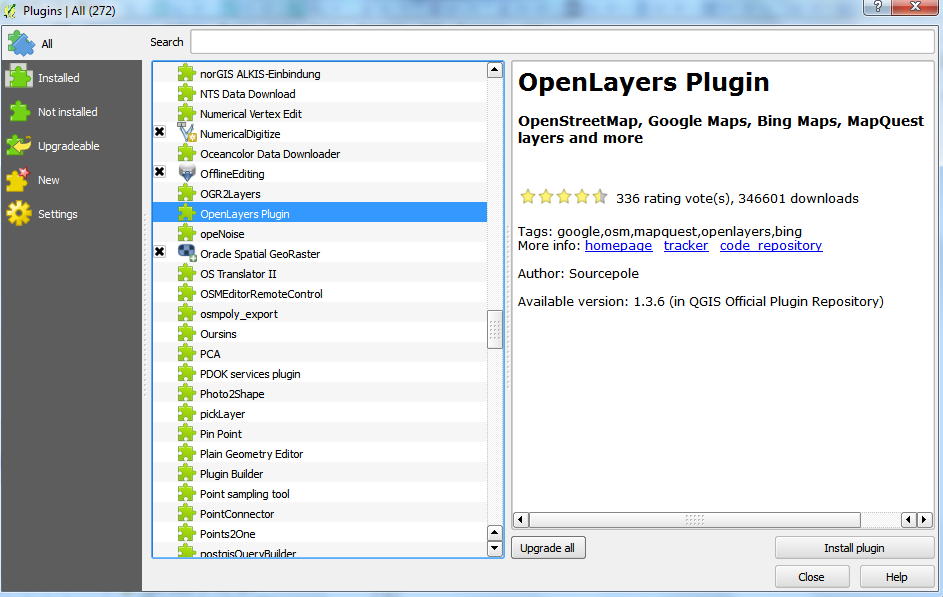Click the question mark title bar button

point(877,7)
